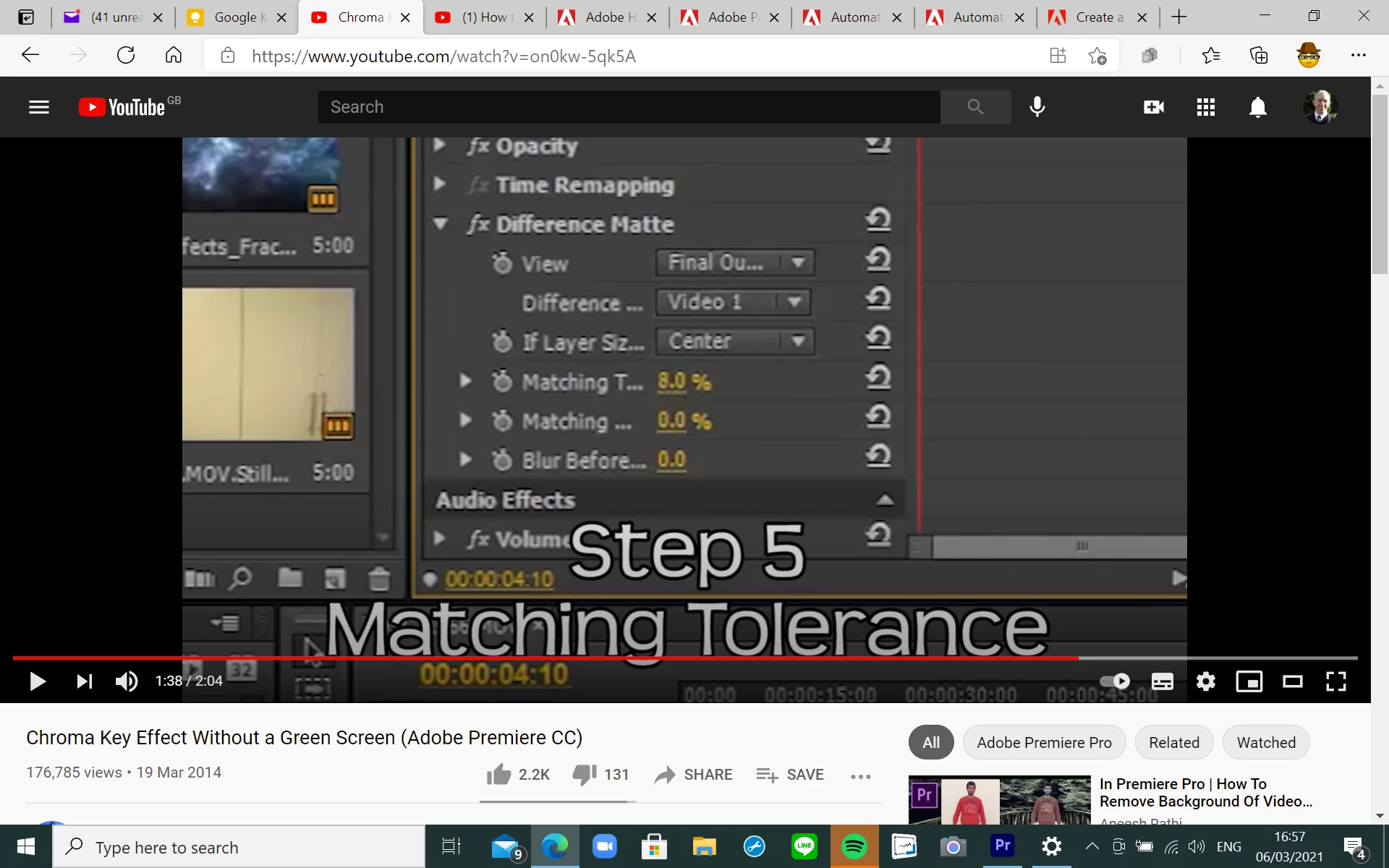The width and height of the screenshot is (1389, 868).
Task: Enter full screen mode
Action: pyautogui.click(x=1335, y=681)
